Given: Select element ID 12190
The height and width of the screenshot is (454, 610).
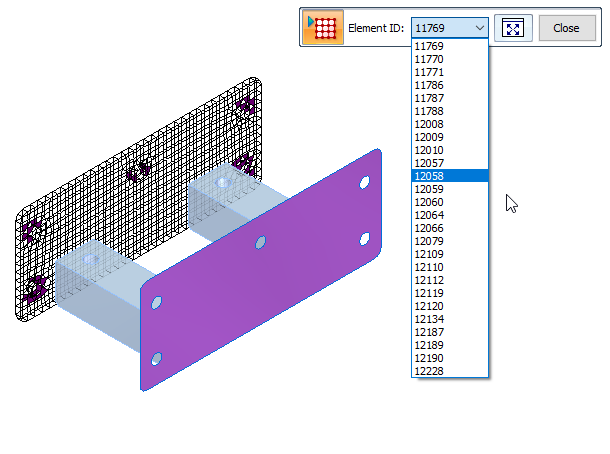Looking at the screenshot, I should (450, 358).
